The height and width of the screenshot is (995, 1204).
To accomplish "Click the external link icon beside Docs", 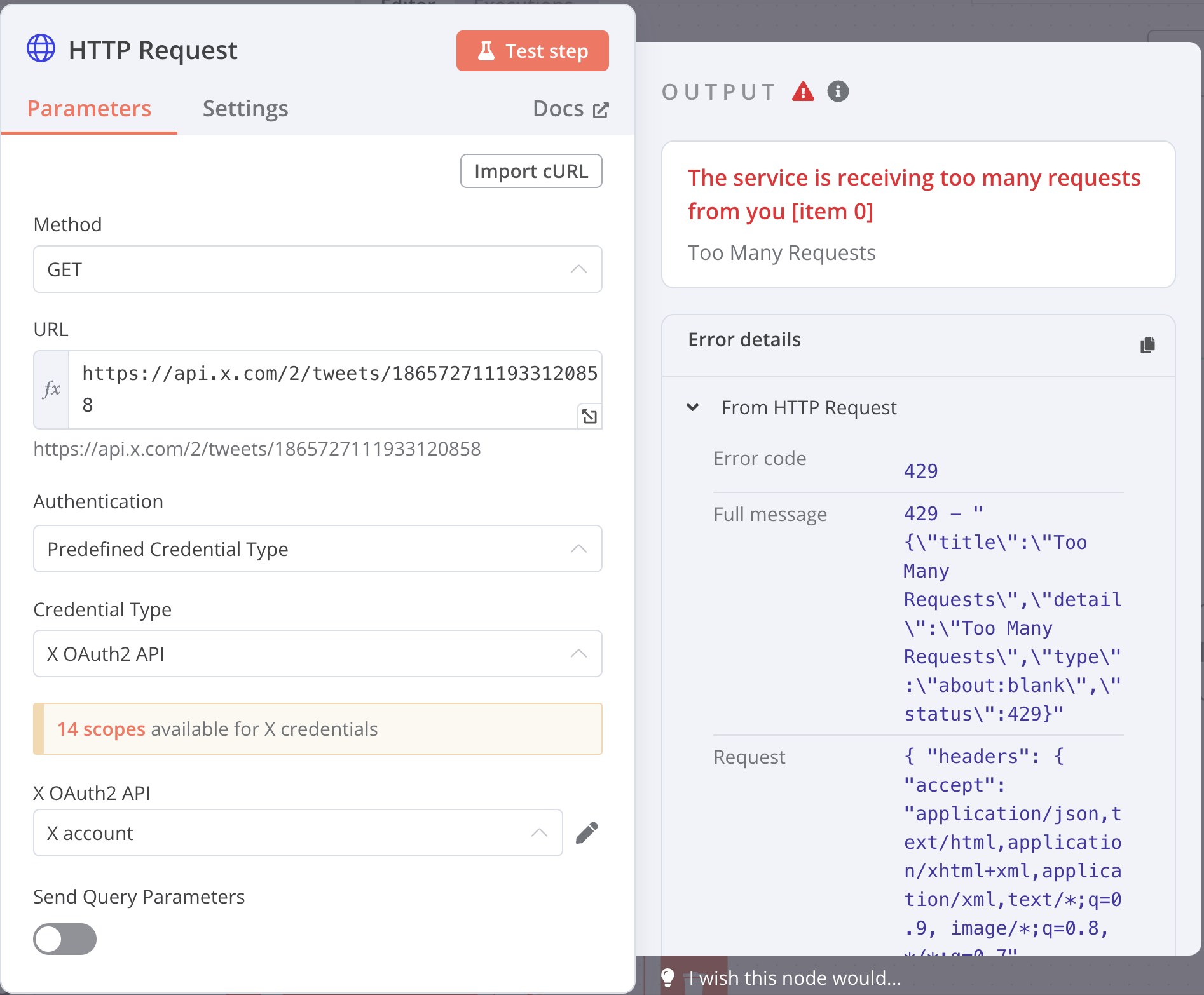I will pyautogui.click(x=601, y=111).
